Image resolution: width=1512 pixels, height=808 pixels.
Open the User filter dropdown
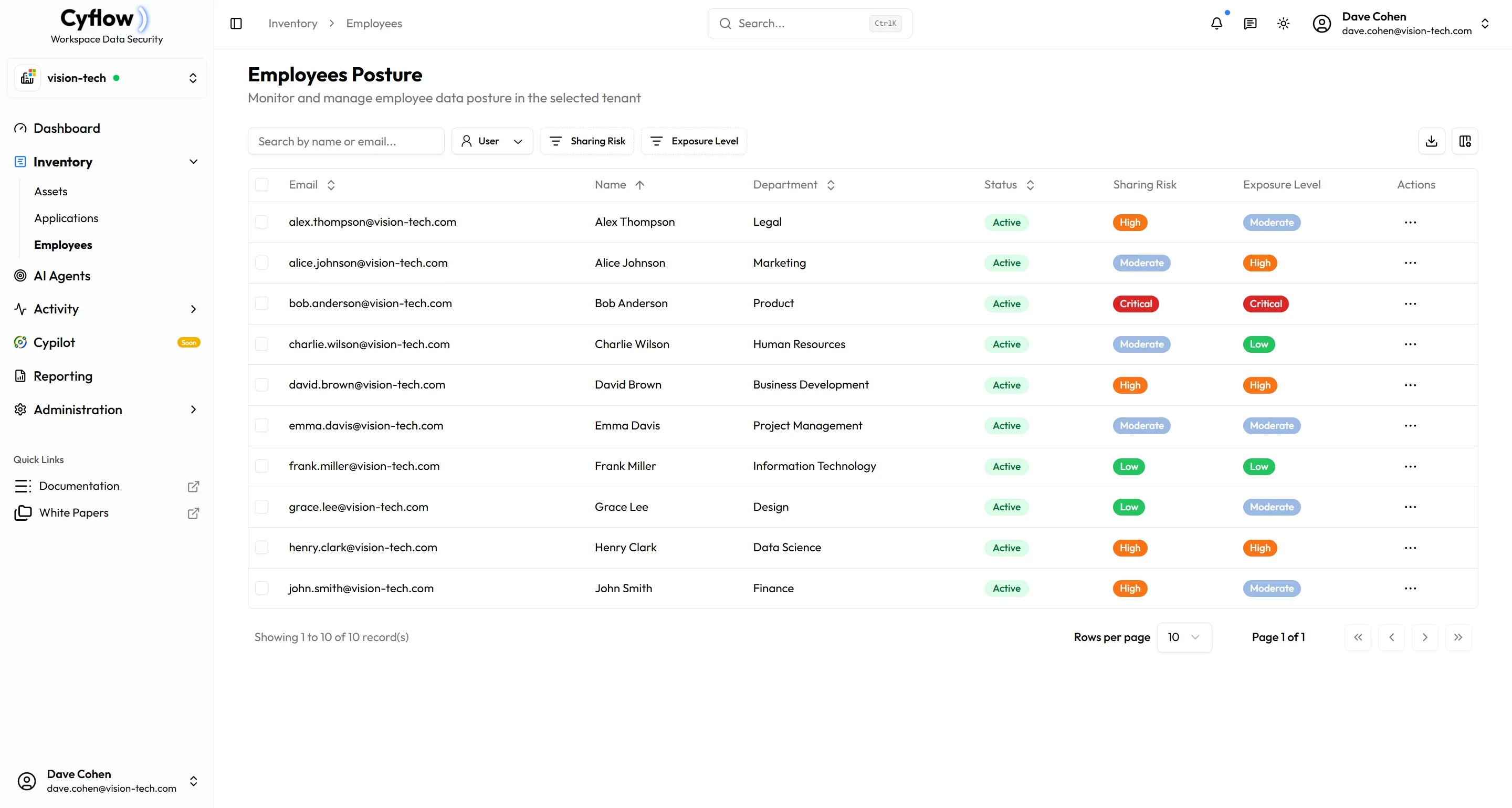point(492,141)
